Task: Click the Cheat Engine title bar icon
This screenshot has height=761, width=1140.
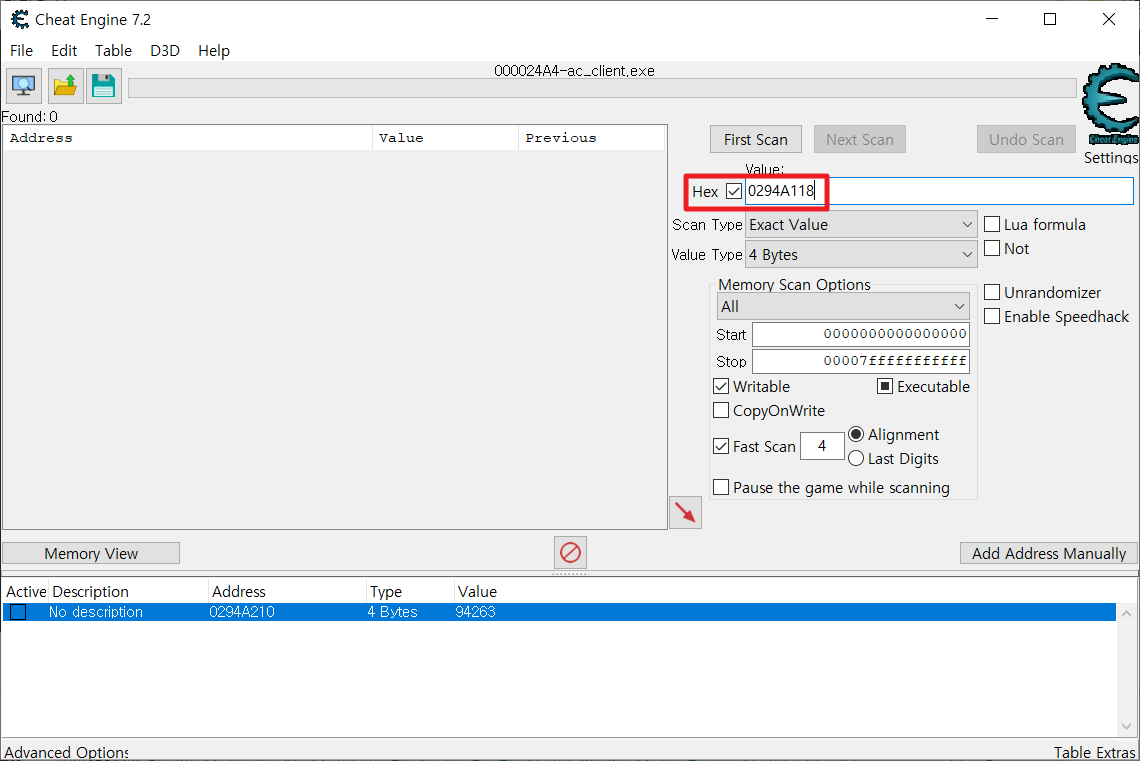Action: click(x=20, y=20)
